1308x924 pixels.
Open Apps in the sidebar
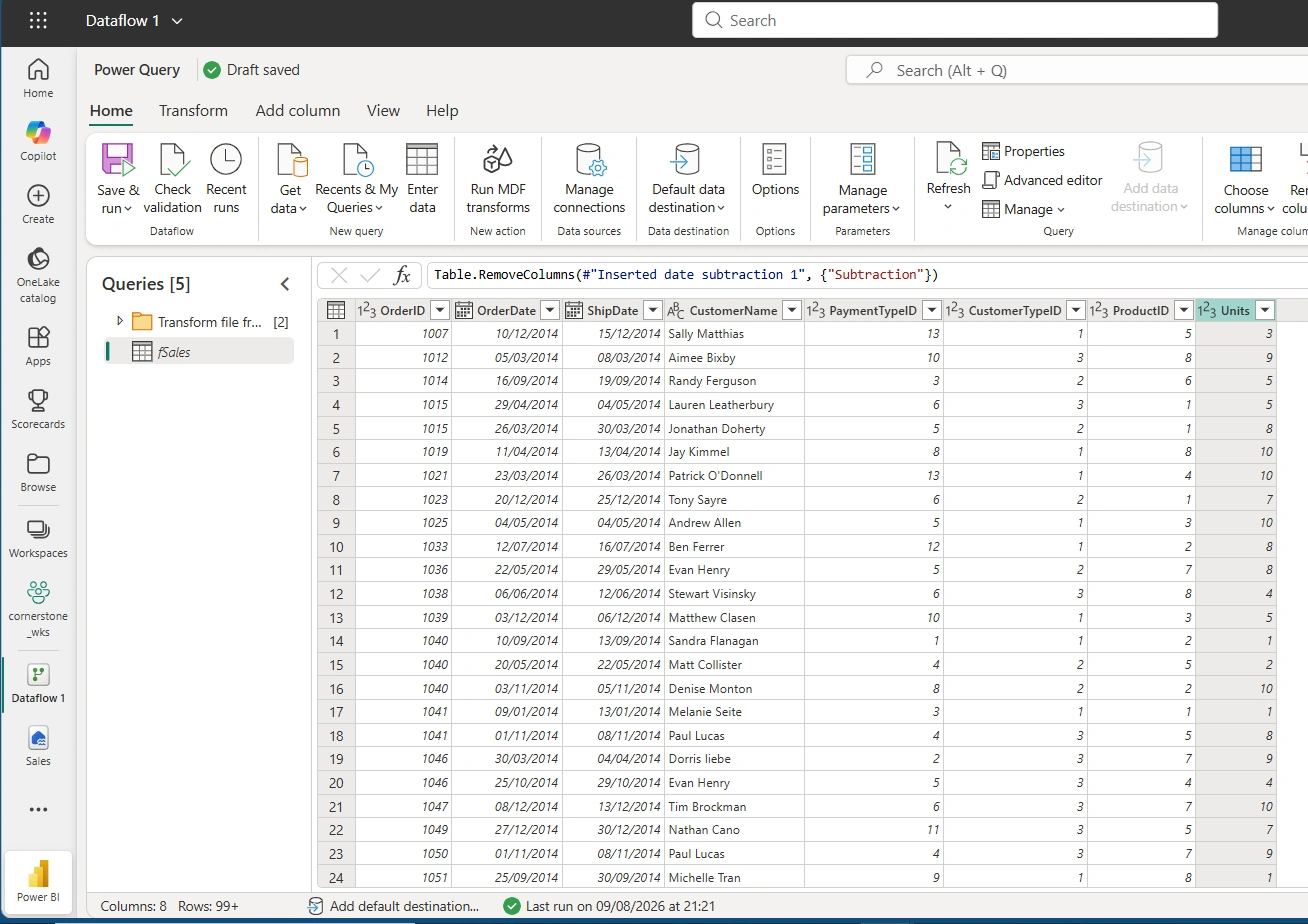click(38, 346)
